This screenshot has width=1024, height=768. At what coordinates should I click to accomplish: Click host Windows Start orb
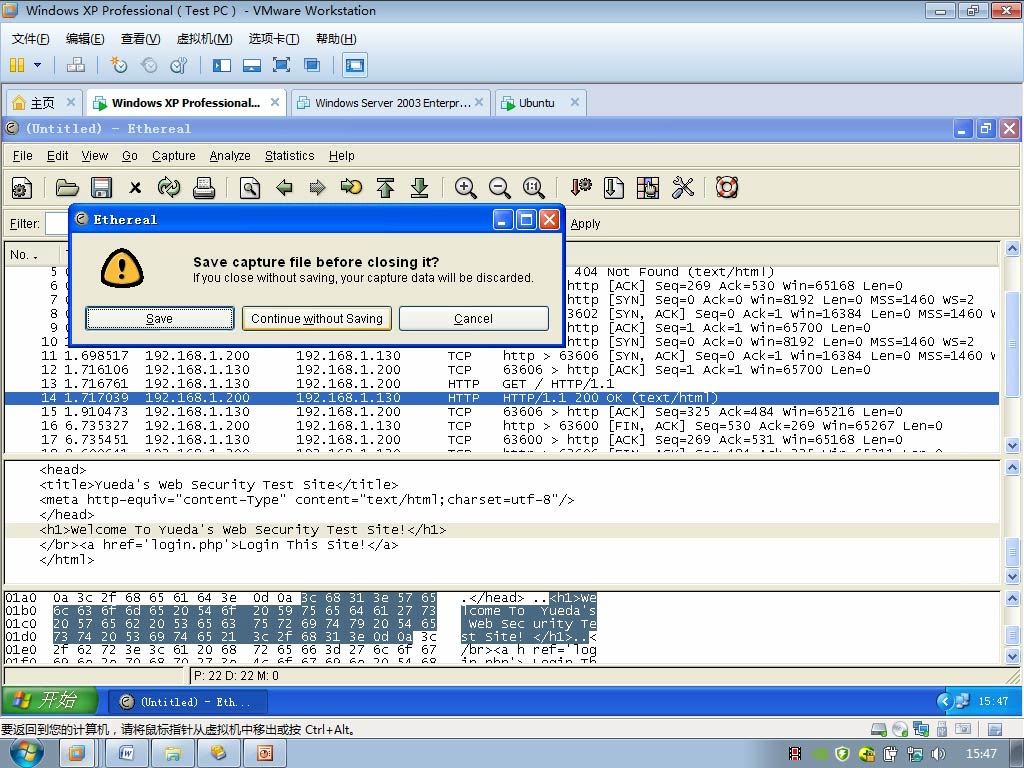click(26, 753)
